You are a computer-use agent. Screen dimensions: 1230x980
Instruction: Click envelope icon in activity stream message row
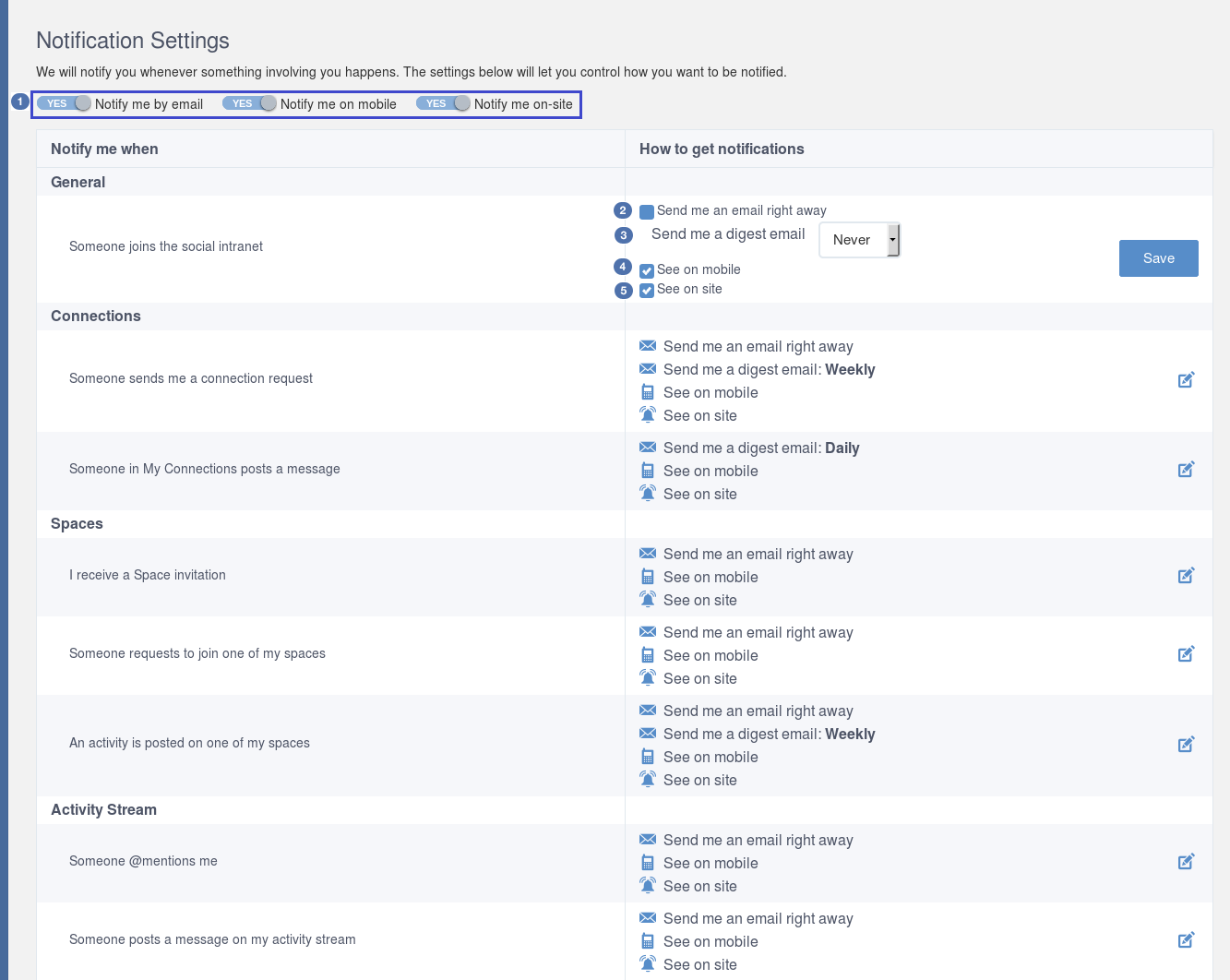click(x=648, y=918)
